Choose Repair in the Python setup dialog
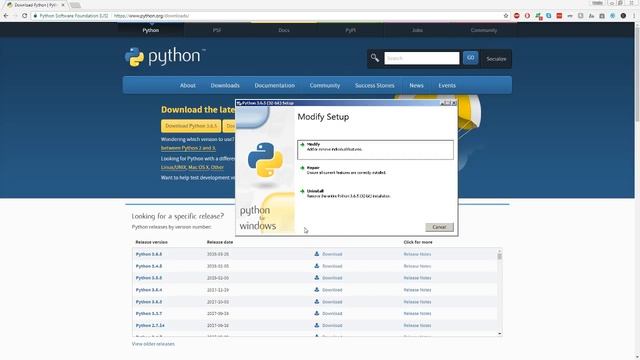The height and width of the screenshot is (360, 640). [375, 170]
